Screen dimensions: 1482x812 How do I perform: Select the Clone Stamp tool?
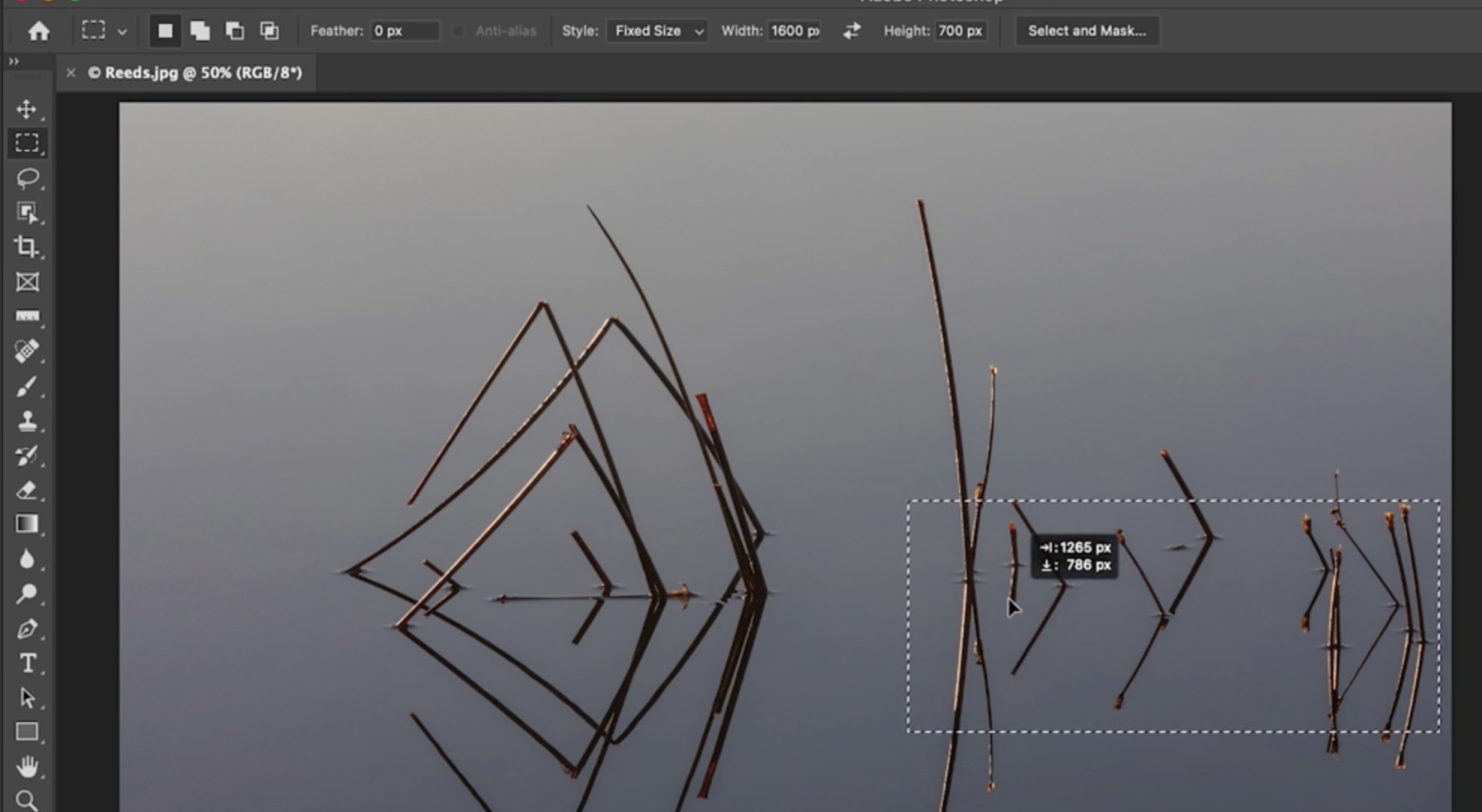coord(27,421)
